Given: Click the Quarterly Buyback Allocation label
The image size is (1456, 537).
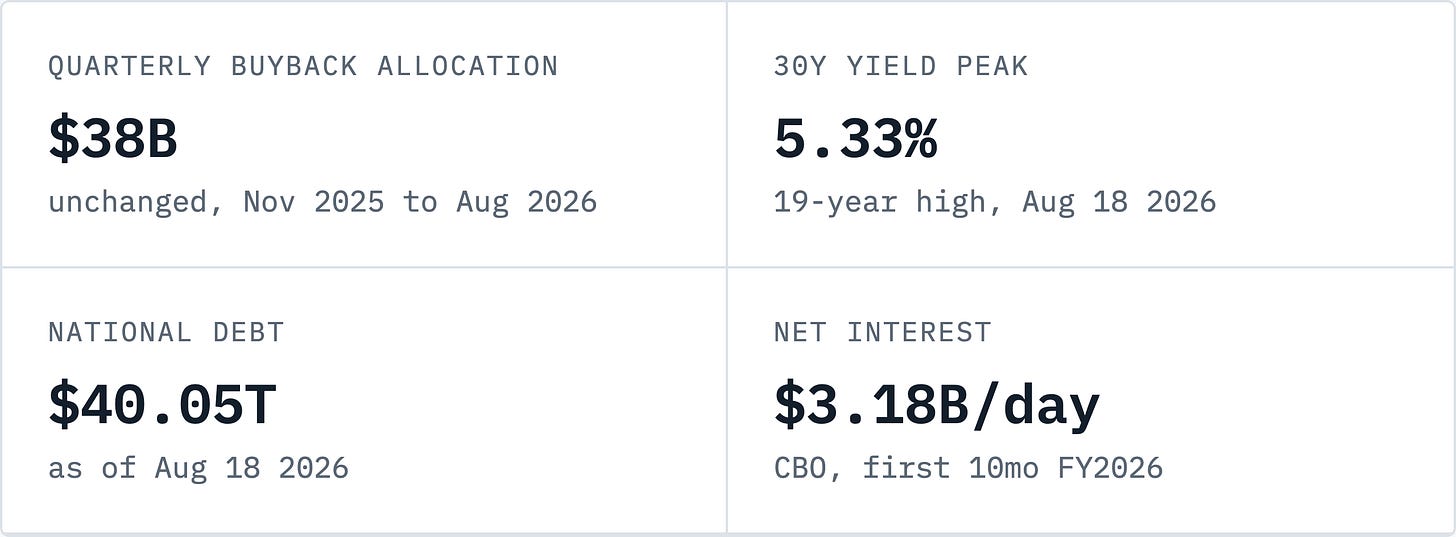Looking at the screenshot, I should (x=303, y=66).
